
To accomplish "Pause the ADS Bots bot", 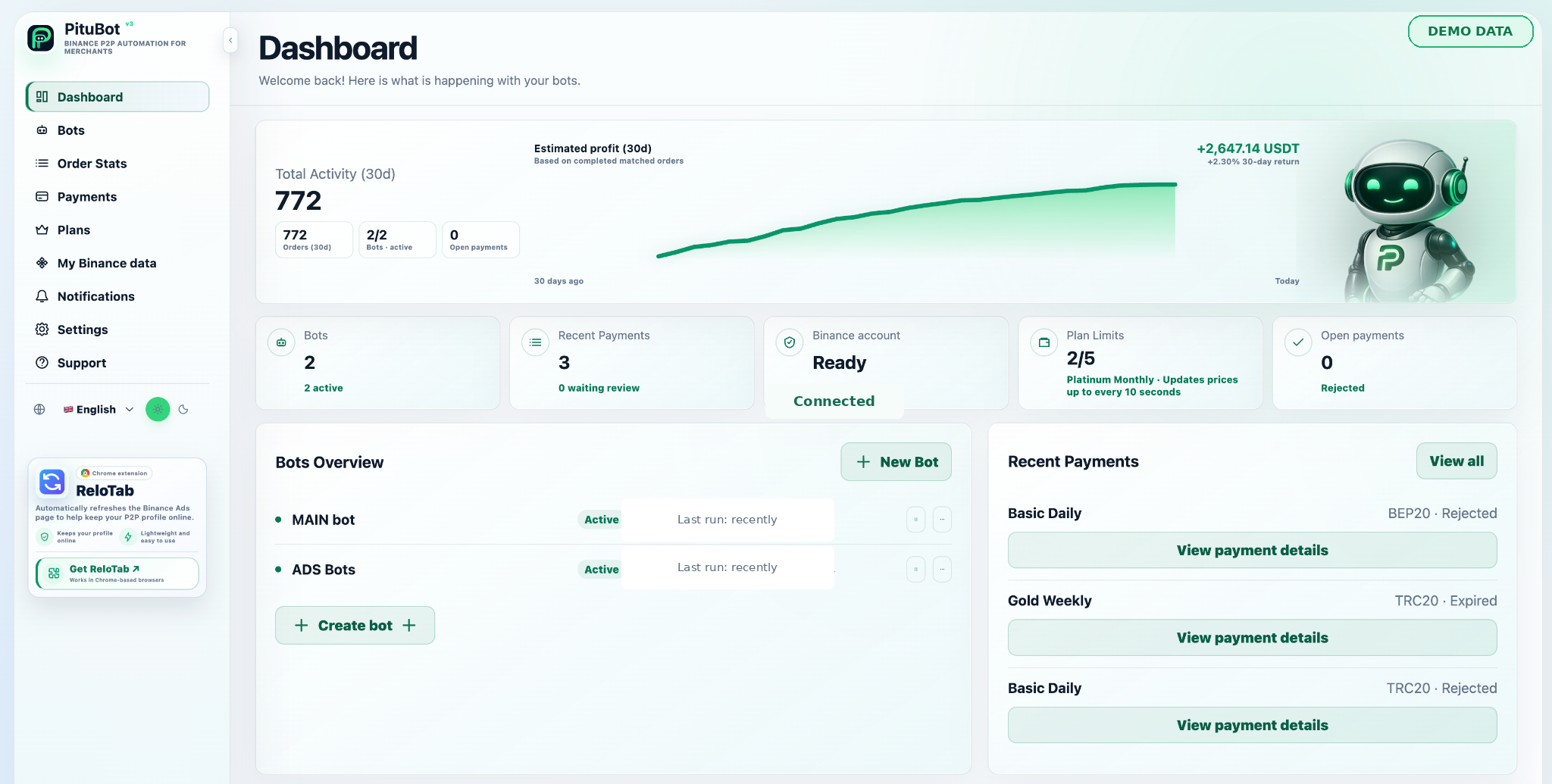I will pyautogui.click(x=915, y=570).
